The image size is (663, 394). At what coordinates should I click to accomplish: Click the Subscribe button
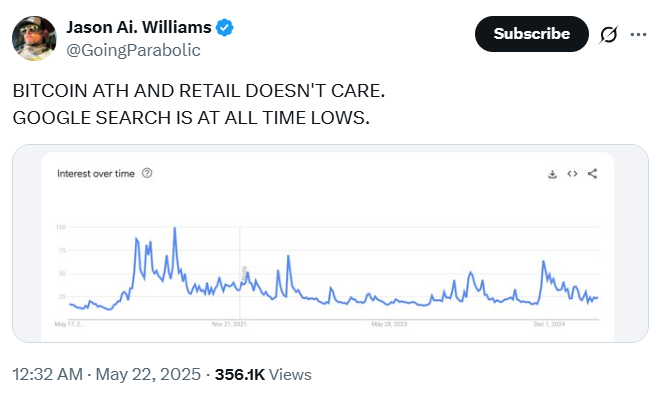click(531, 34)
